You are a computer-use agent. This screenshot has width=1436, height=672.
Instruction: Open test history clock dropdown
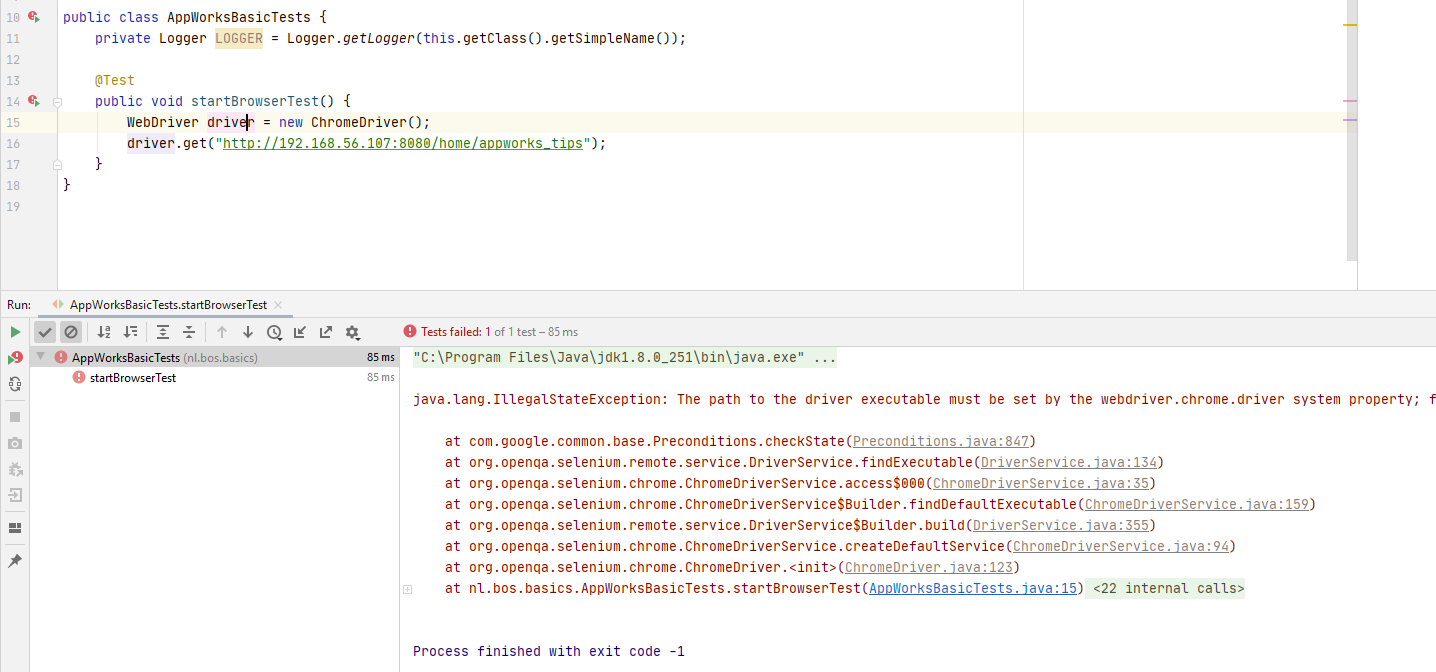(274, 332)
